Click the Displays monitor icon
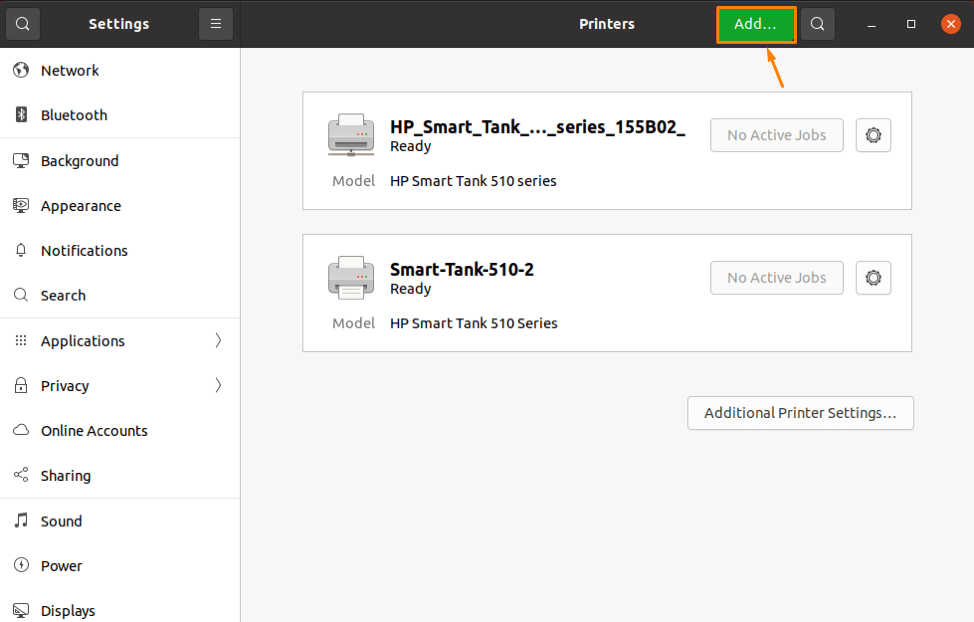The height and width of the screenshot is (622, 974). pyautogui.click(x=20, y=610)
